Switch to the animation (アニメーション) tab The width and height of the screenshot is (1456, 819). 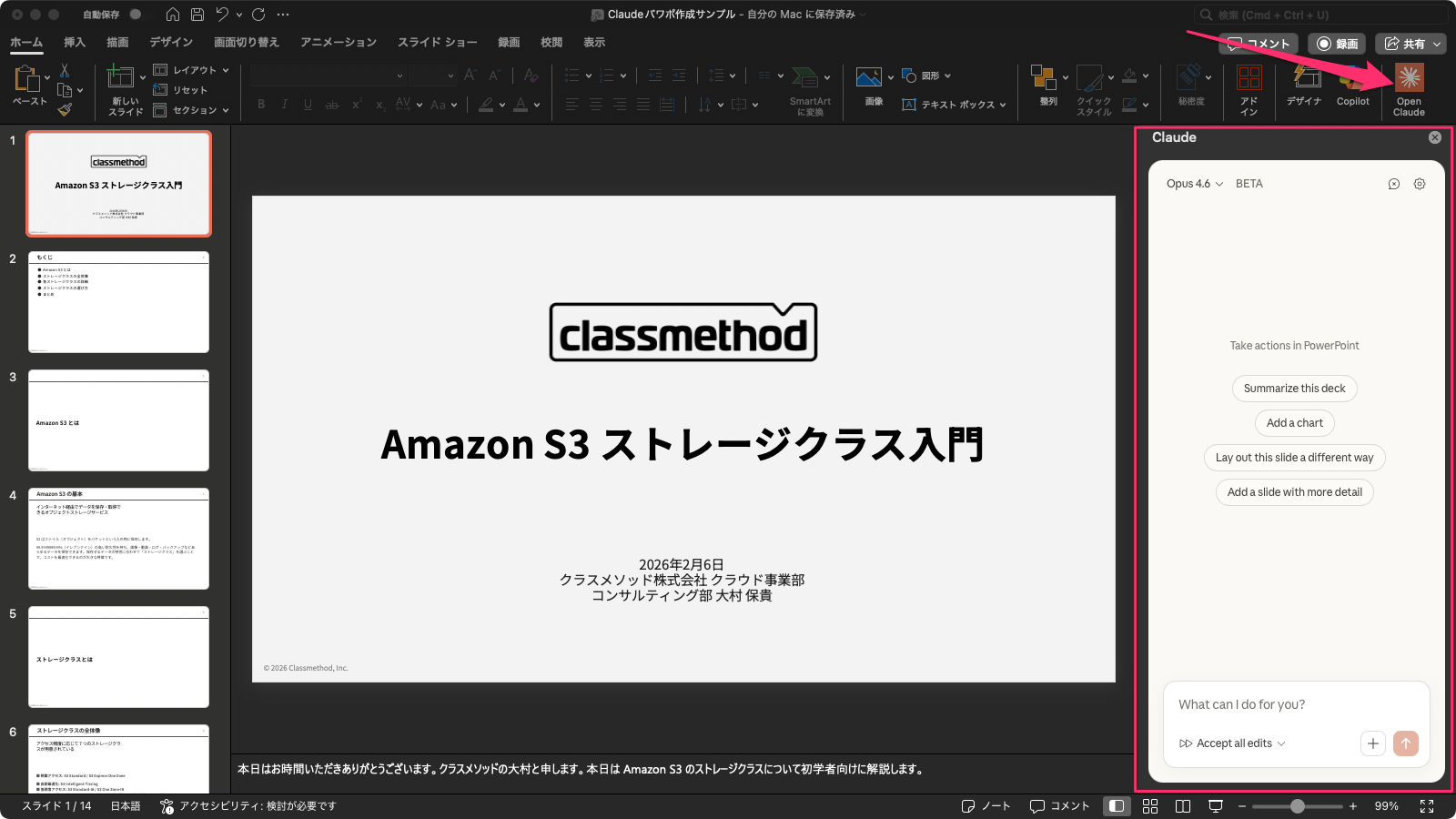click(x=339, y=43)
